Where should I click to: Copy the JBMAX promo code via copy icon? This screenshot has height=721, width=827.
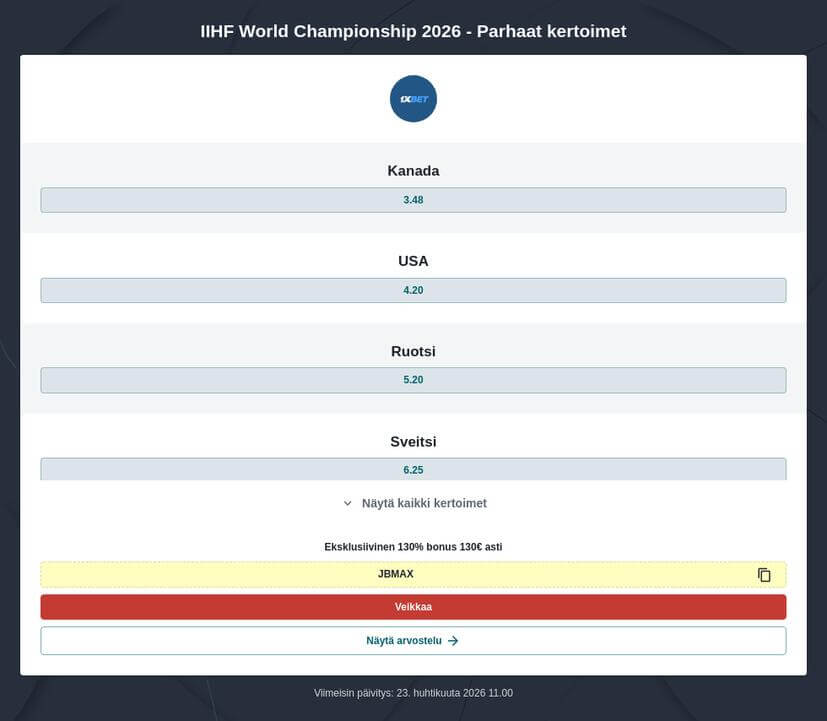pyautogui.click(x=764, y=575)
